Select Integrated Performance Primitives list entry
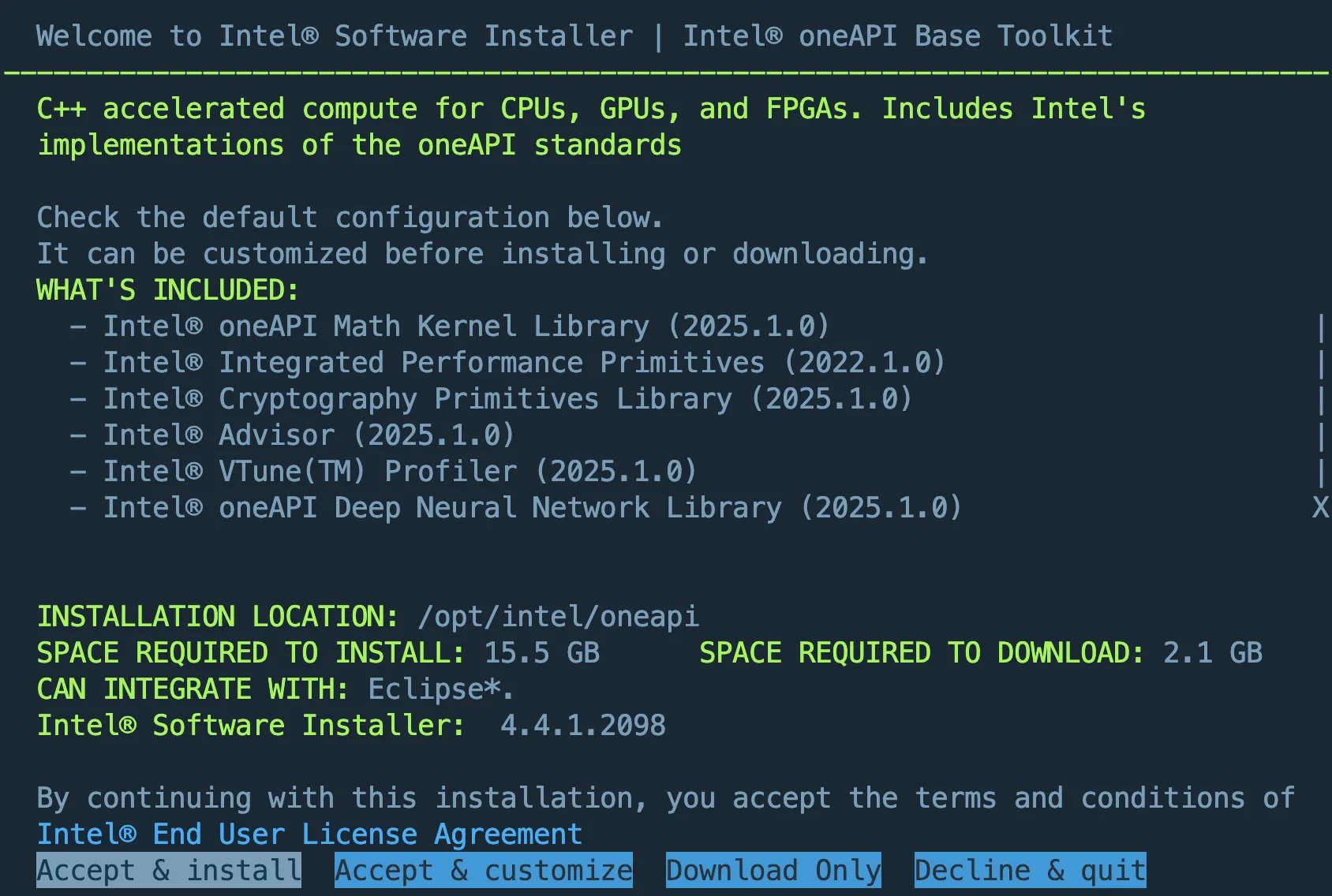 tap(523, 363)
